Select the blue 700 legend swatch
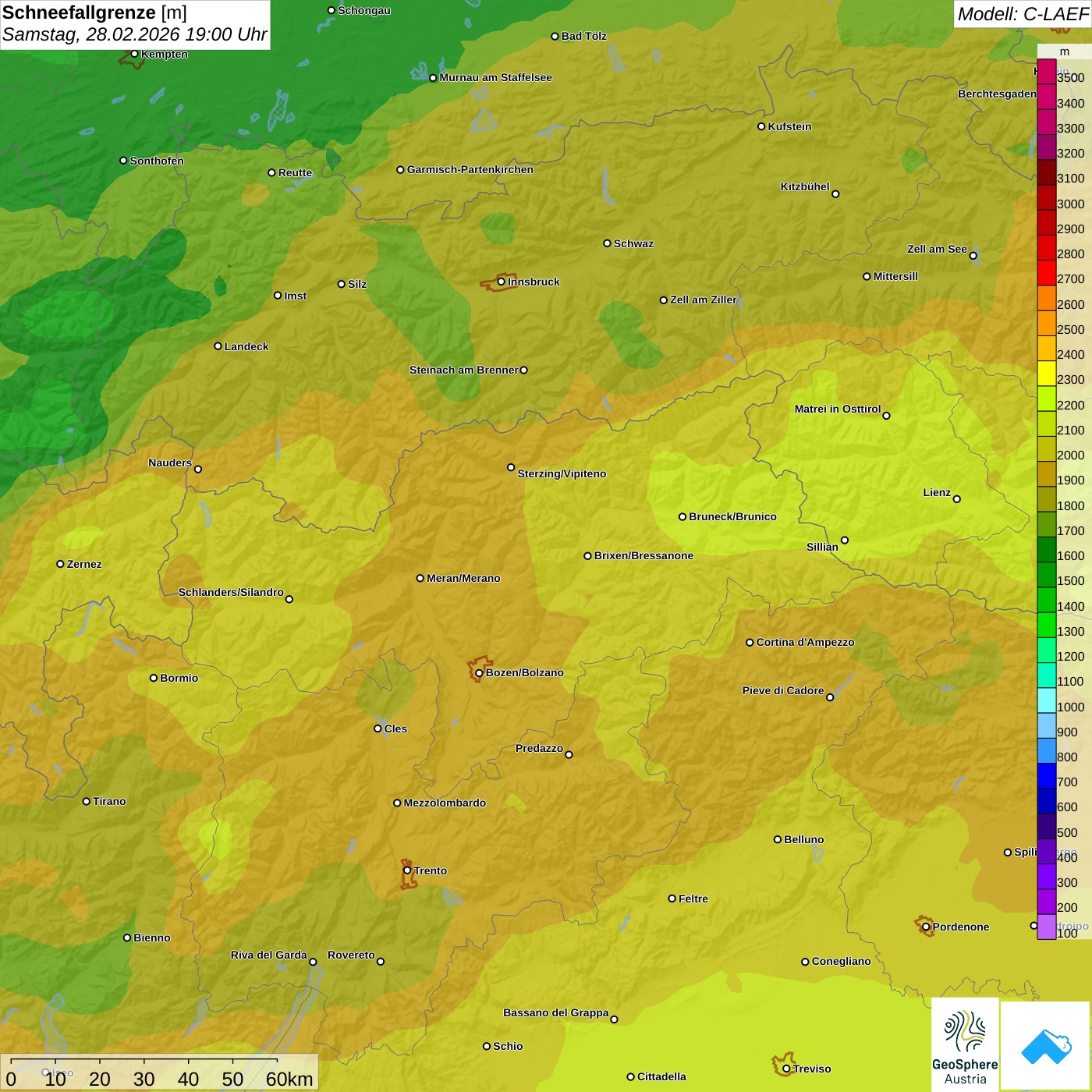The width and height of the screenshot is (1092, 1092). [1046, 776]
